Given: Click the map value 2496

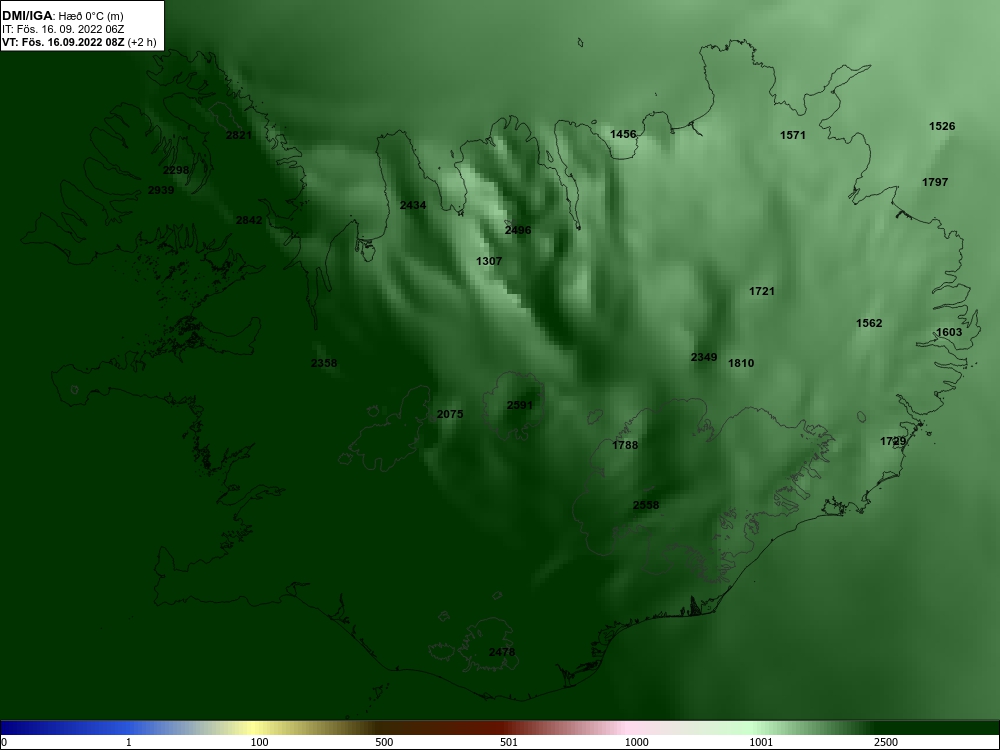Looking at the screenshot, I should pos(518,230).
